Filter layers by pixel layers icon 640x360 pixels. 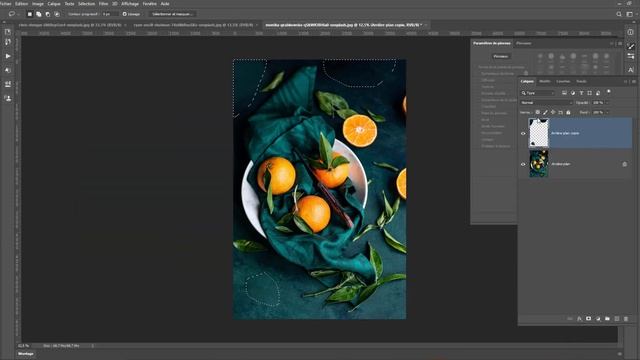click(564, 93)
